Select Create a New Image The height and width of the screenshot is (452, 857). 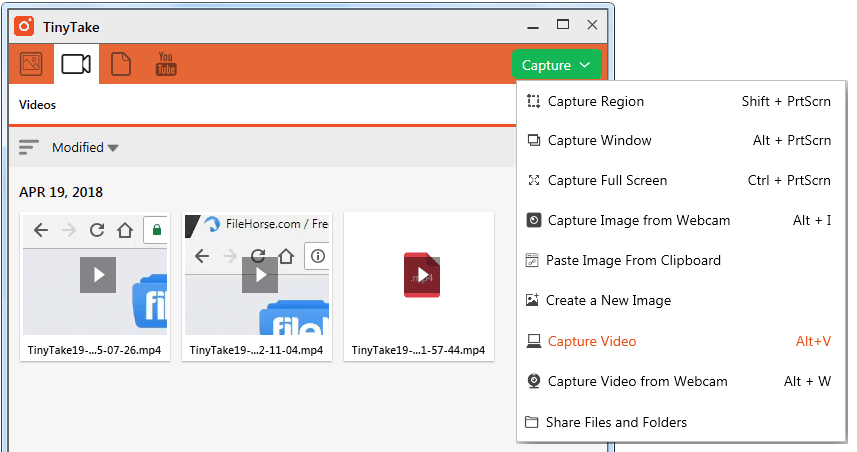(x=608, y=300)
